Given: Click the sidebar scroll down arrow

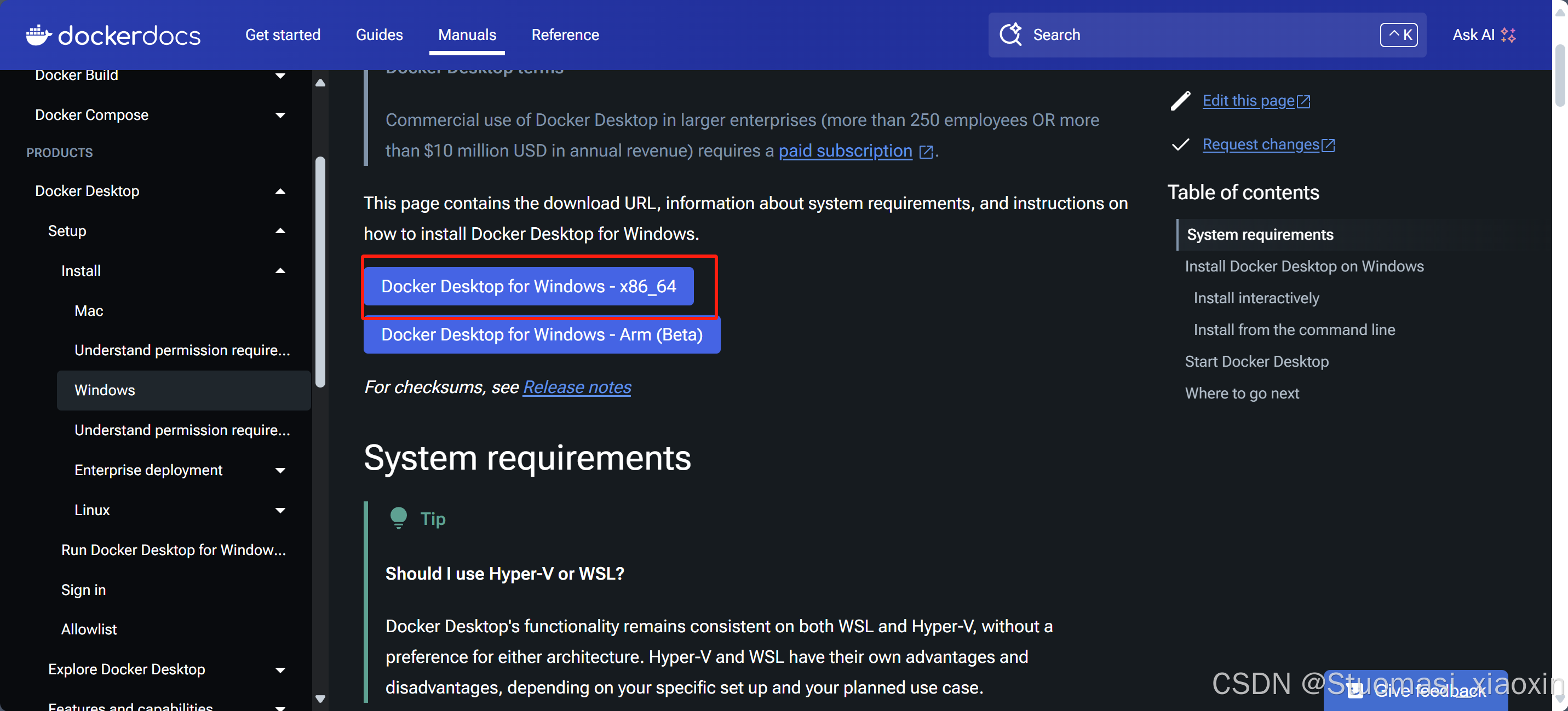Looking at the screenshot, I should pyautogui.click(x=320, y=699).
